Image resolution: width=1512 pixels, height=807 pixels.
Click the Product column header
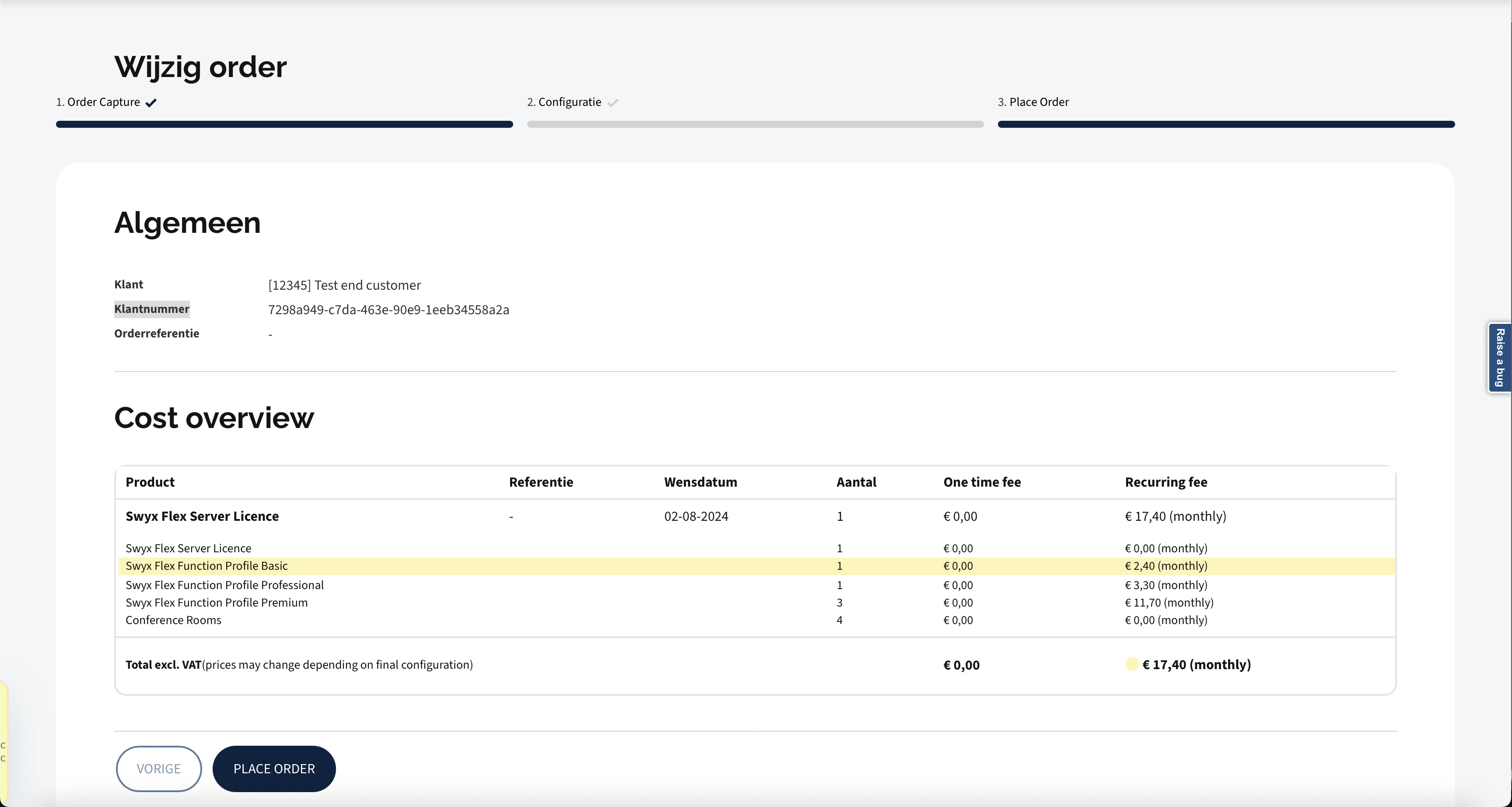150,482
